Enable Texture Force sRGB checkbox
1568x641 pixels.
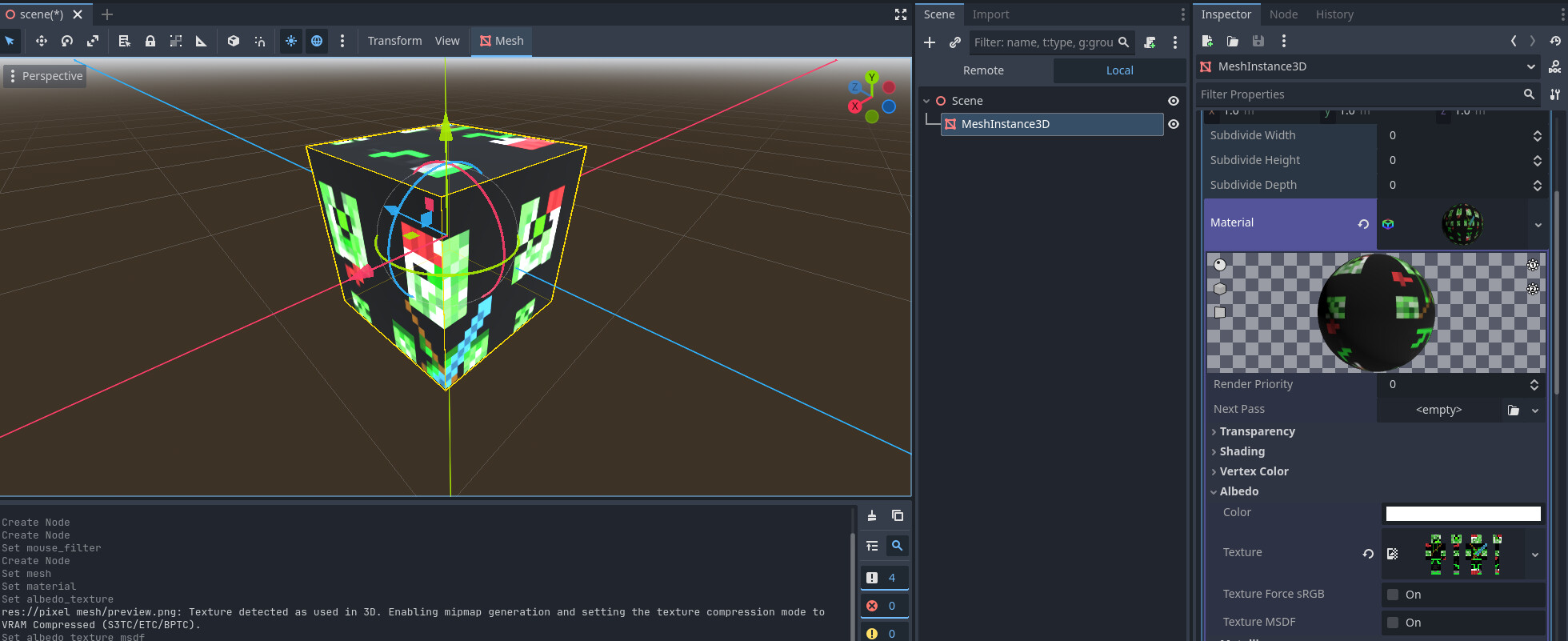(1393, 595)
